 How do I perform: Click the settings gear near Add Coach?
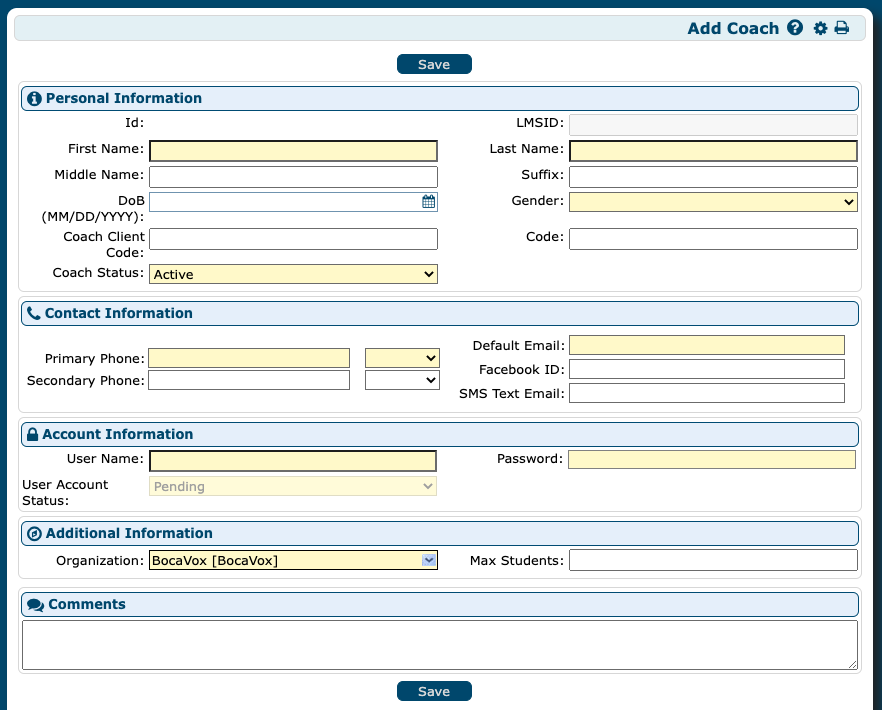click(820, 28)
